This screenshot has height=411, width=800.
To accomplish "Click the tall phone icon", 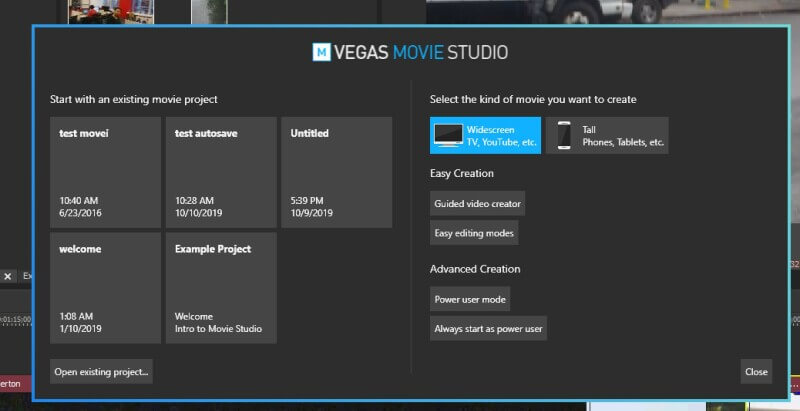I will click(x=564, y=135).
